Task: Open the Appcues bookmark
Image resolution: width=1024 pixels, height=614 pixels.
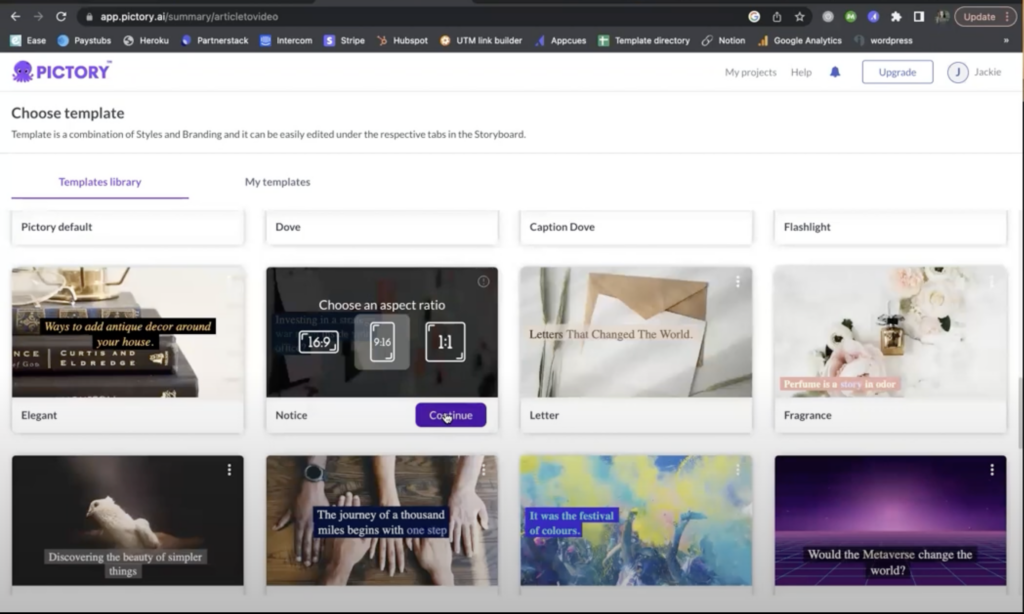Action: (560, 40)
